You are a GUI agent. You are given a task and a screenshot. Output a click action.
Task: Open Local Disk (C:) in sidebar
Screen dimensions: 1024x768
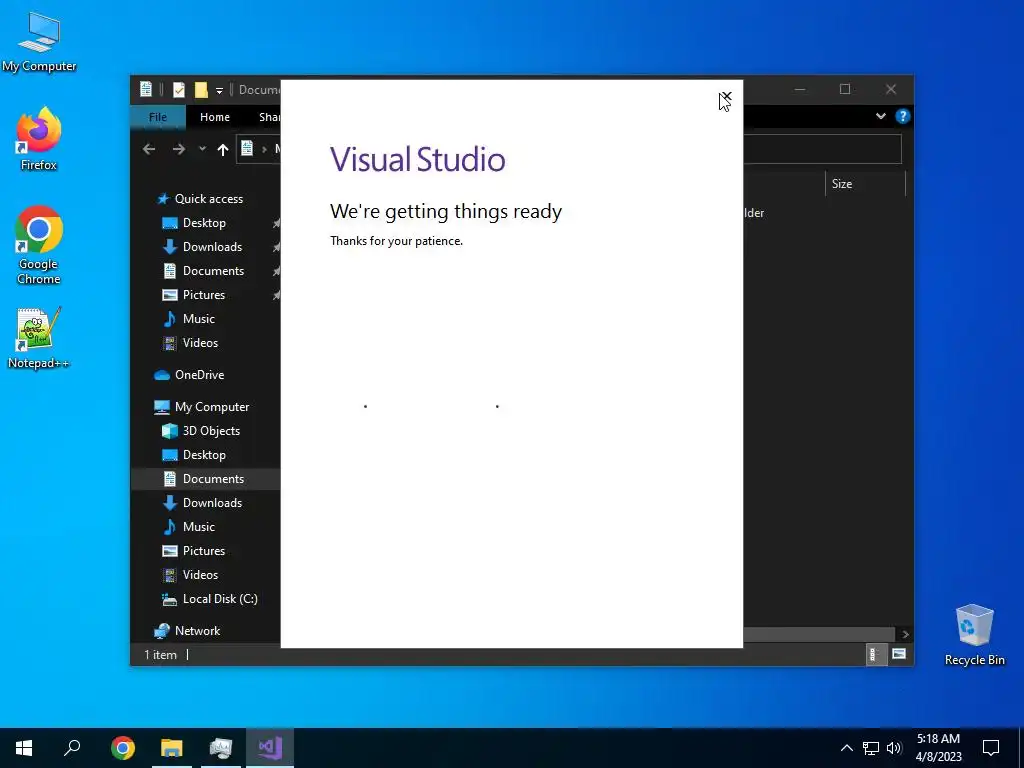[x=220, y=599]
